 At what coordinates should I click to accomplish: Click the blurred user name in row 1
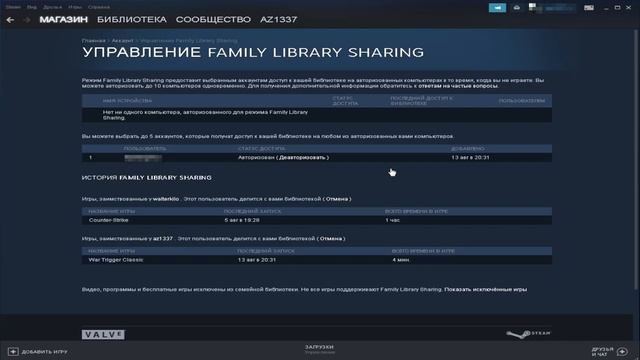point(143,158)
